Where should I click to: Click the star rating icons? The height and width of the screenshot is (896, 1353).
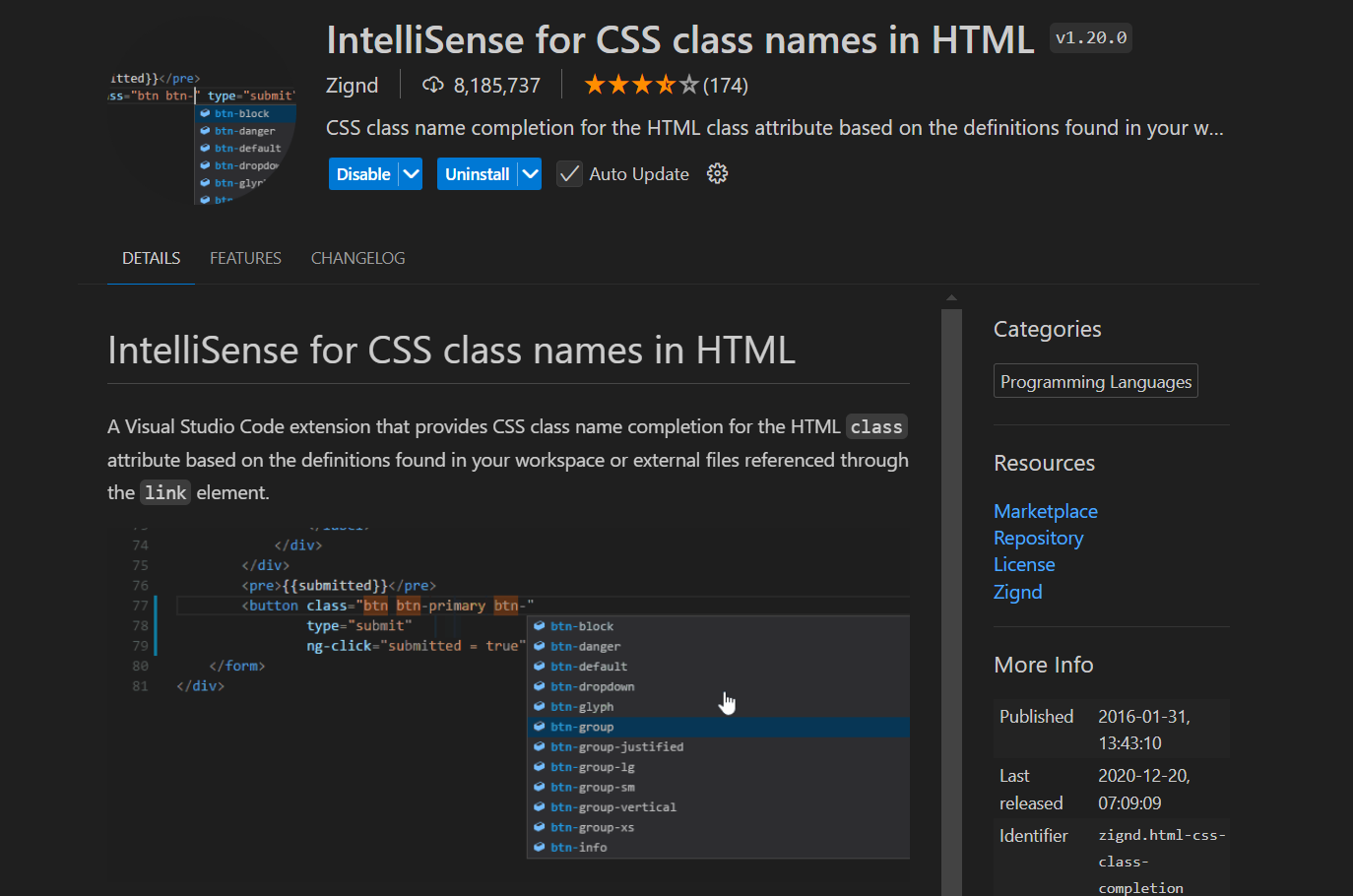click(x=641, y=86)
